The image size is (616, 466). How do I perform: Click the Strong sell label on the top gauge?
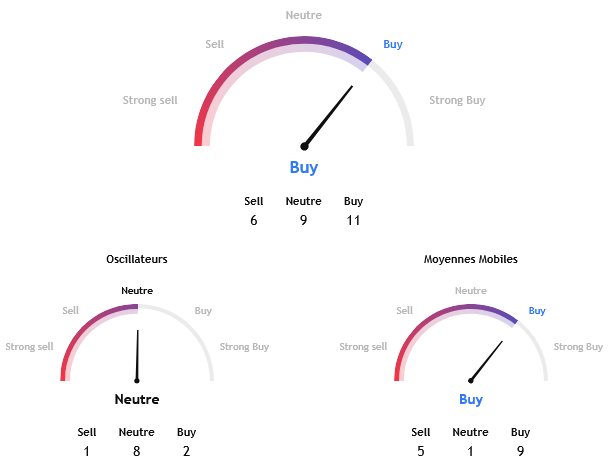(150, 100)
